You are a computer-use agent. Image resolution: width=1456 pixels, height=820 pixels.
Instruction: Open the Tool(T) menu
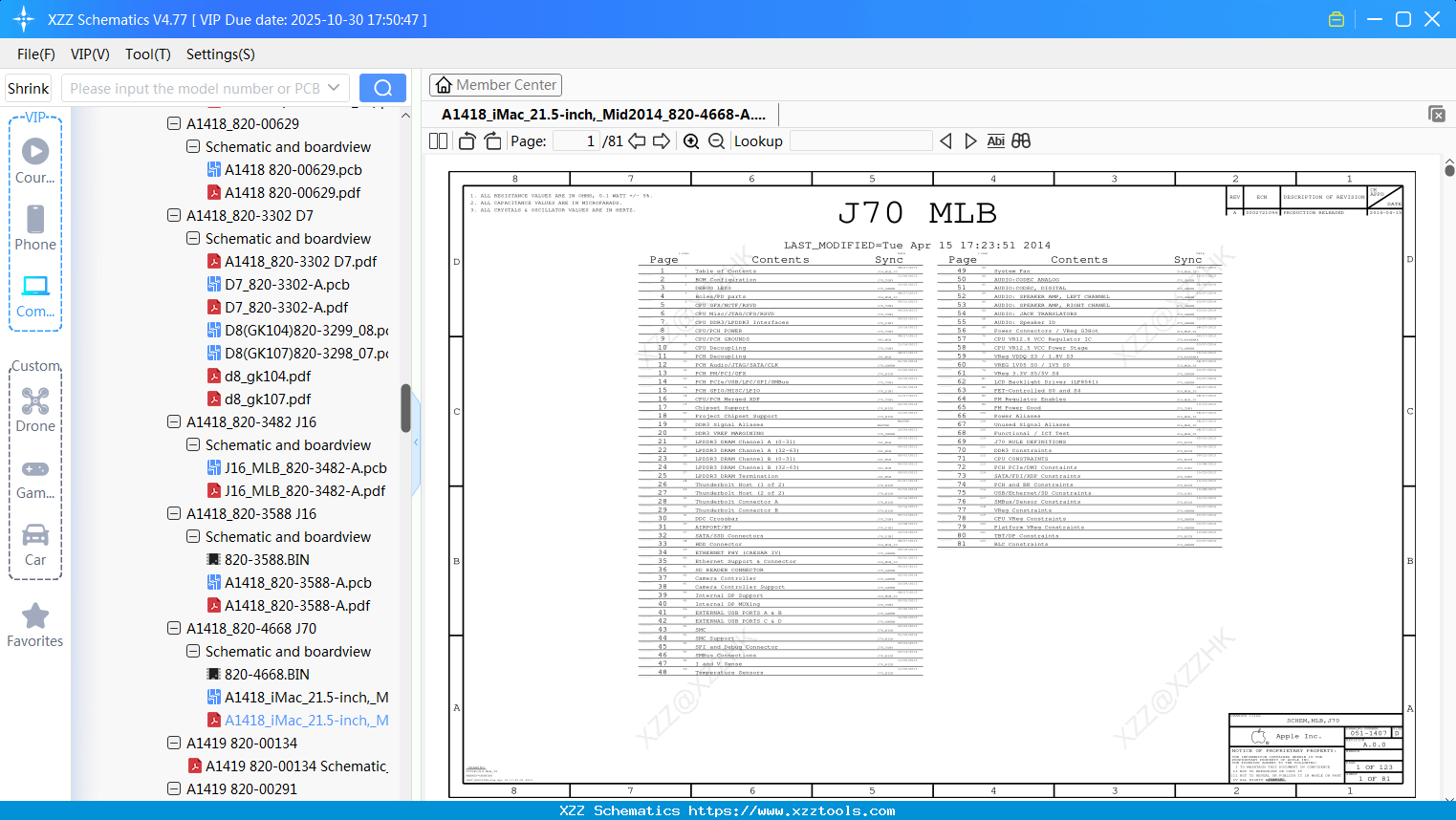coord(148,54)
